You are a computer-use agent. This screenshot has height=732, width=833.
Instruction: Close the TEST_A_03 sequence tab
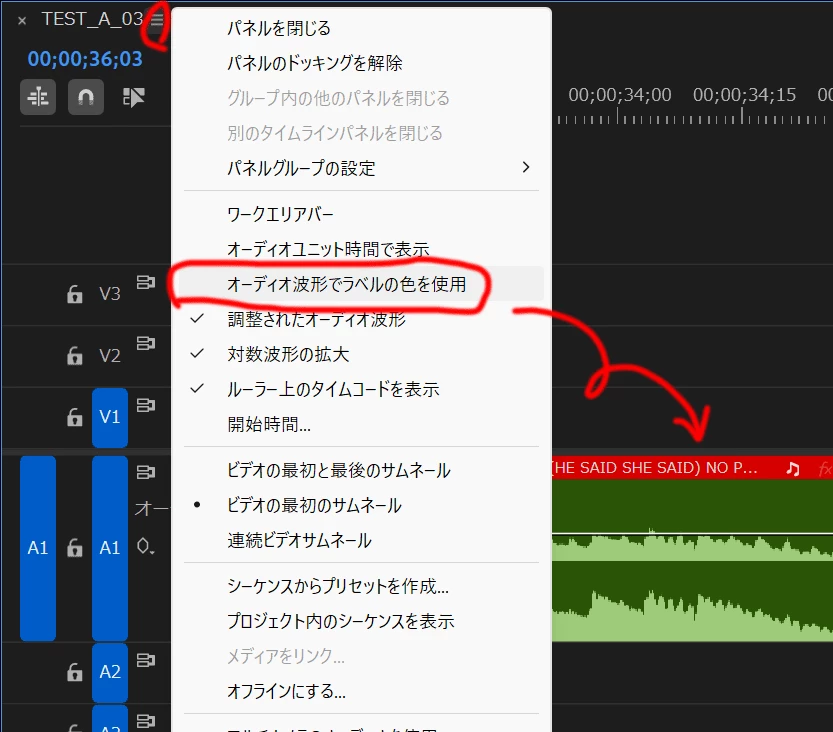point(22,21)
